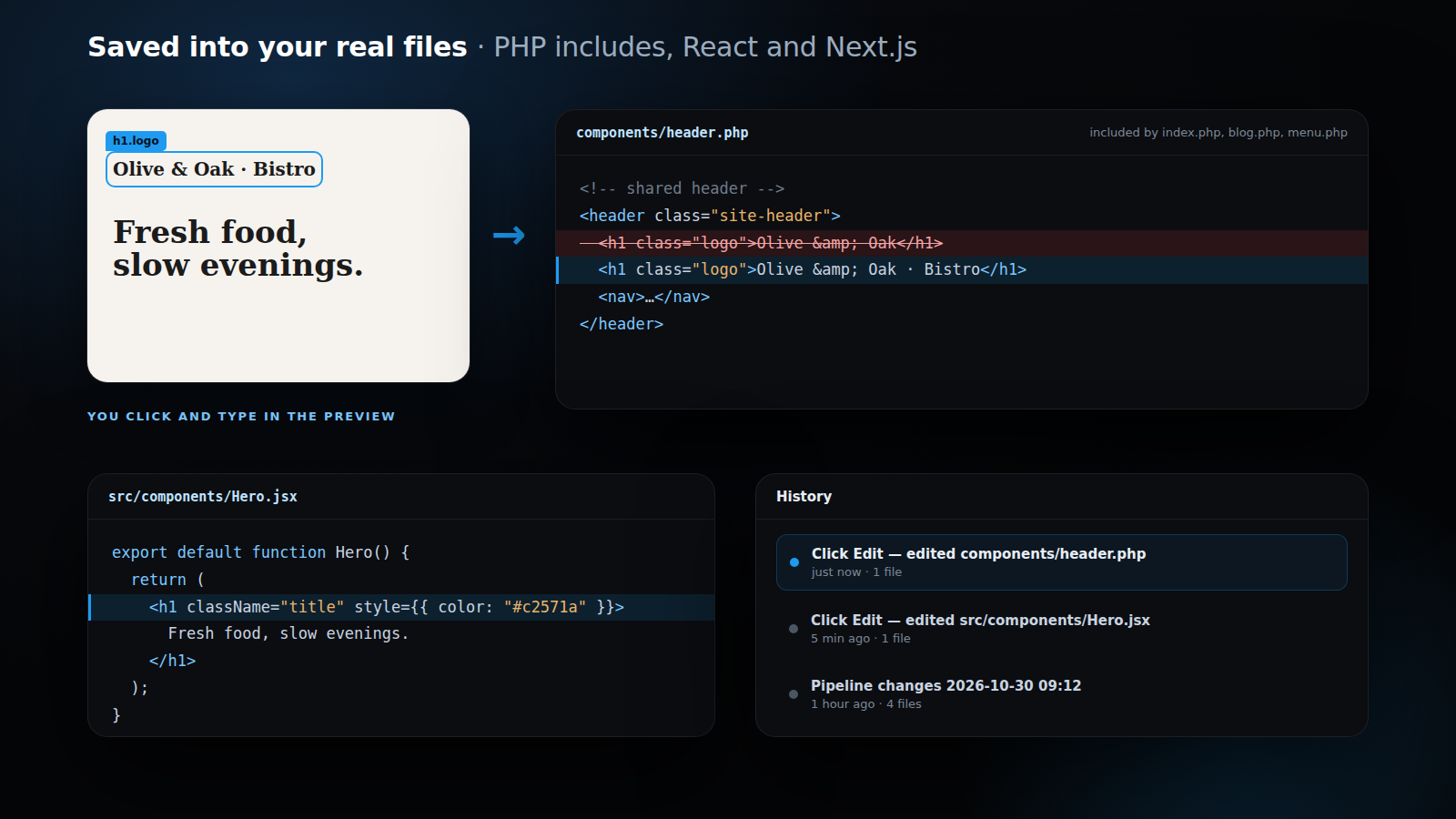Click the 'Fresh food, slow evenings.' JSX text line

tap(288, 633)
